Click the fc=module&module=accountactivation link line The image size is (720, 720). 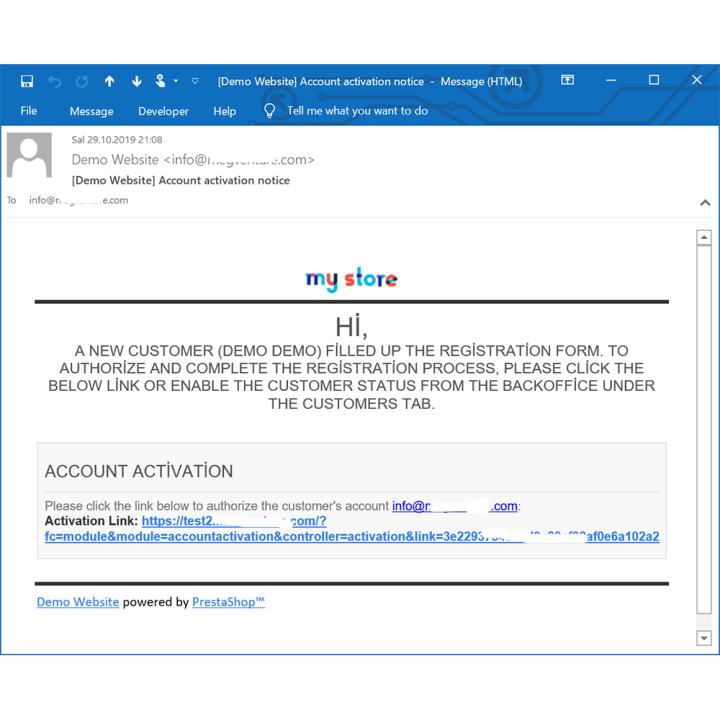(x=352, y=536)
